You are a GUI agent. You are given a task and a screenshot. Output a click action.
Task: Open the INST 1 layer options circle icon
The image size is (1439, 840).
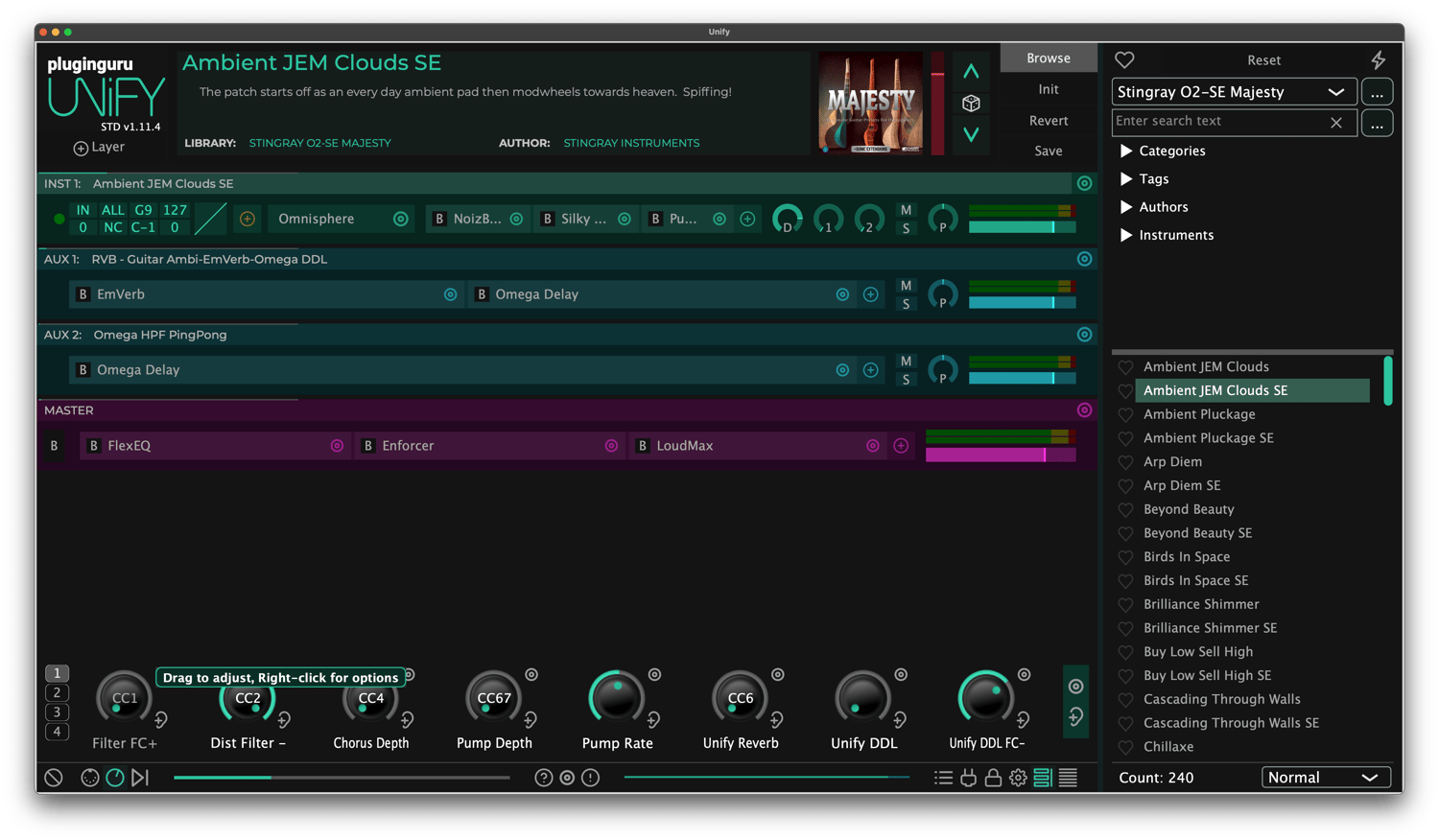[1084, 183]
